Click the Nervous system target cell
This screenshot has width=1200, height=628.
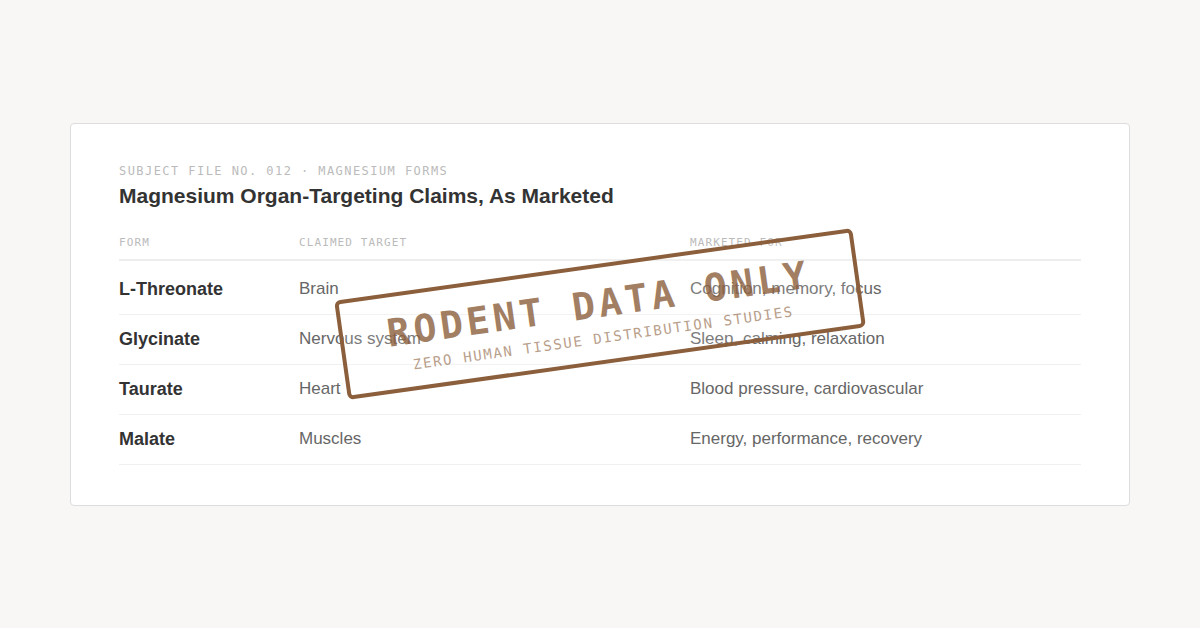(x=318, y=339)
